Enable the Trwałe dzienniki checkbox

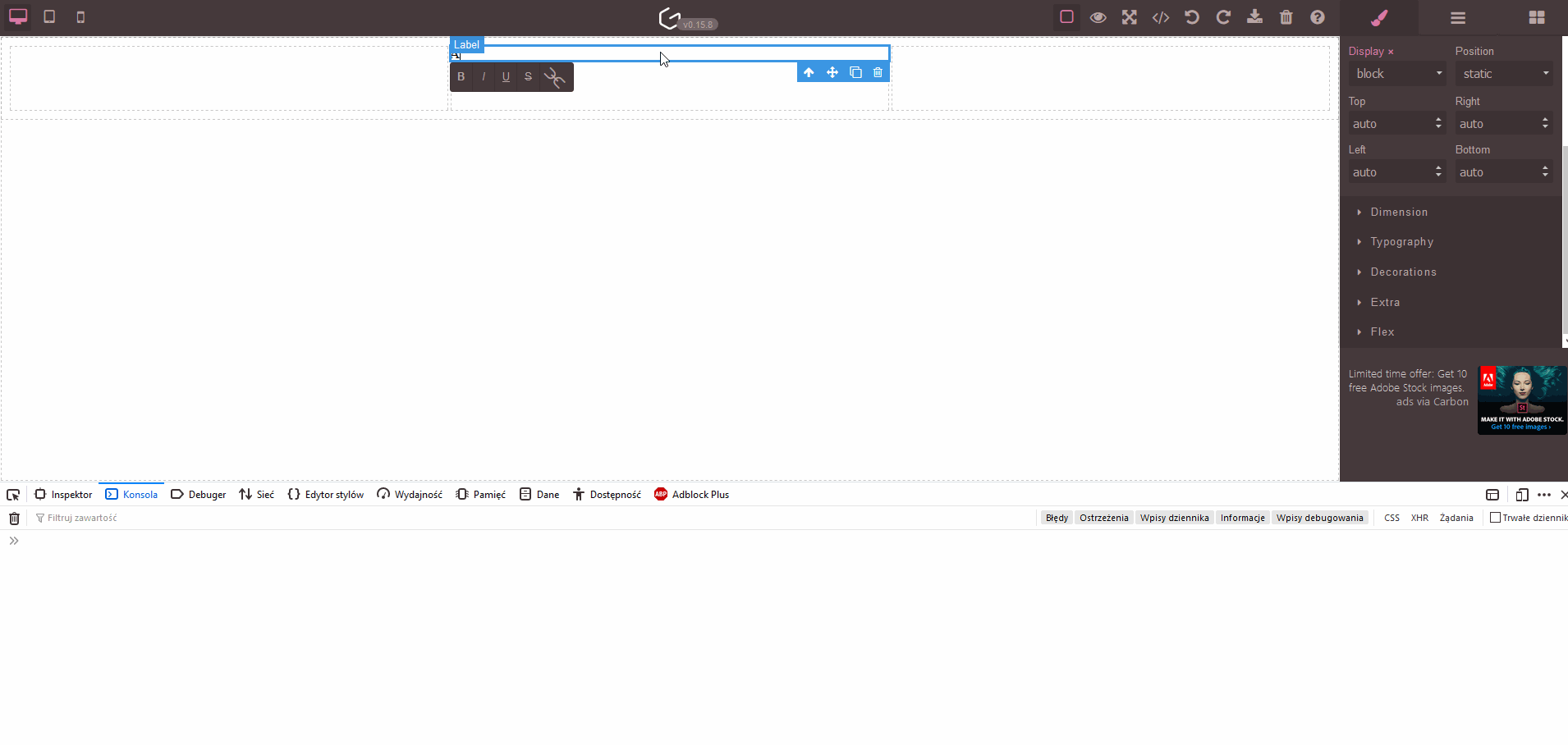point(1493,518)
